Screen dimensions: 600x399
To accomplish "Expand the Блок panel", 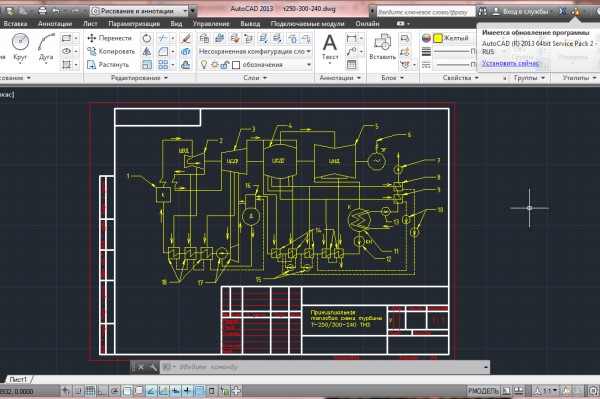I will click(x=393, y=78).
